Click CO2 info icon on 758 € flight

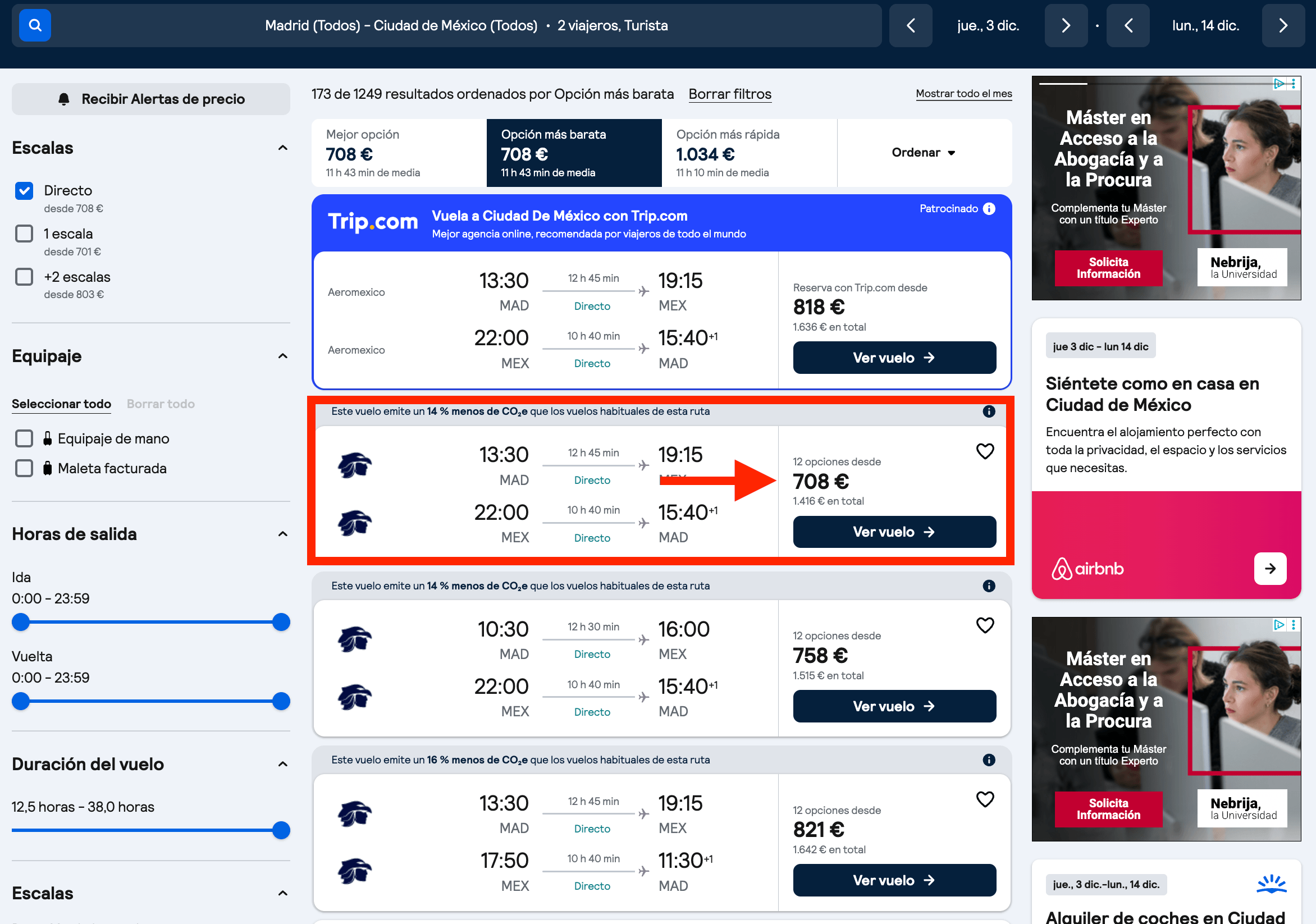[x=989, y=586]
